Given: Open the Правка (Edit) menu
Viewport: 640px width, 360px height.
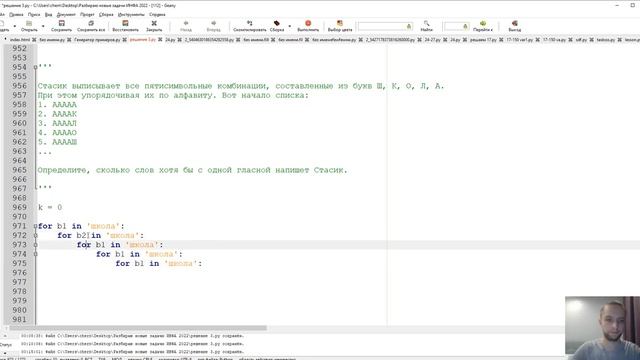Looking at the screenshot, I should pos(16,14).
